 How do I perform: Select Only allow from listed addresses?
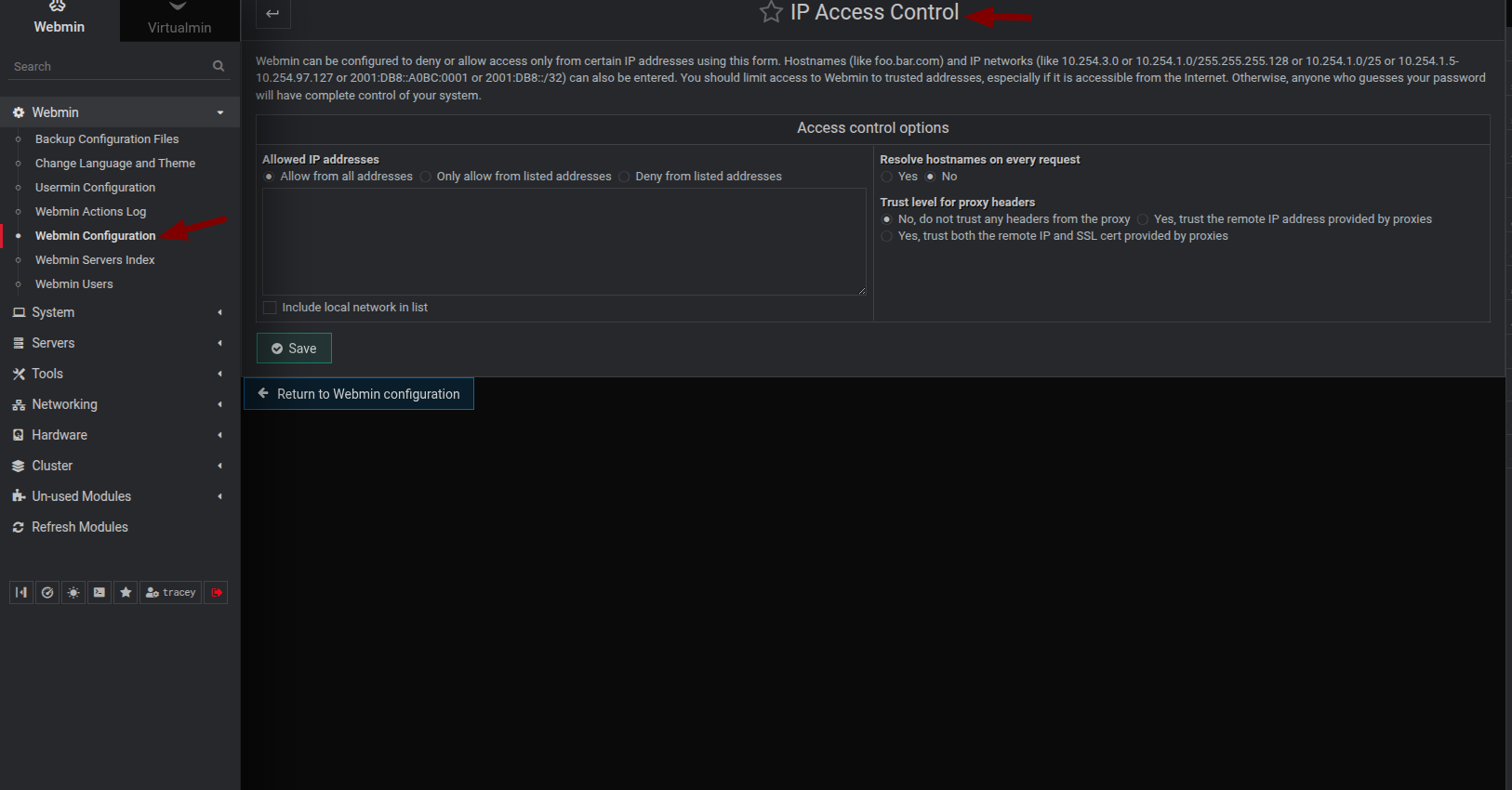tap(425, 177)
